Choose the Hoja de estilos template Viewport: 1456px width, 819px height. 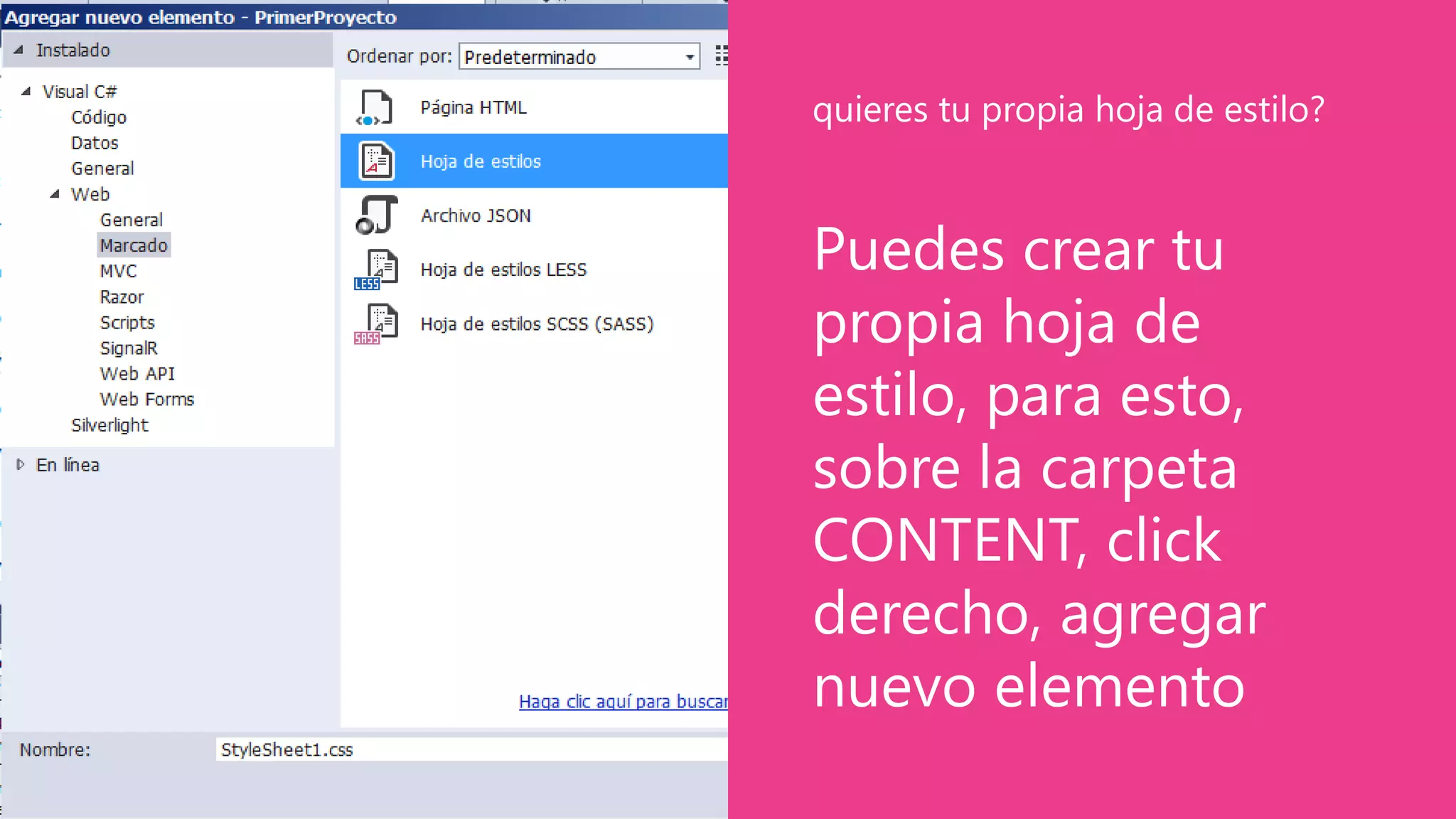(534, 161)
